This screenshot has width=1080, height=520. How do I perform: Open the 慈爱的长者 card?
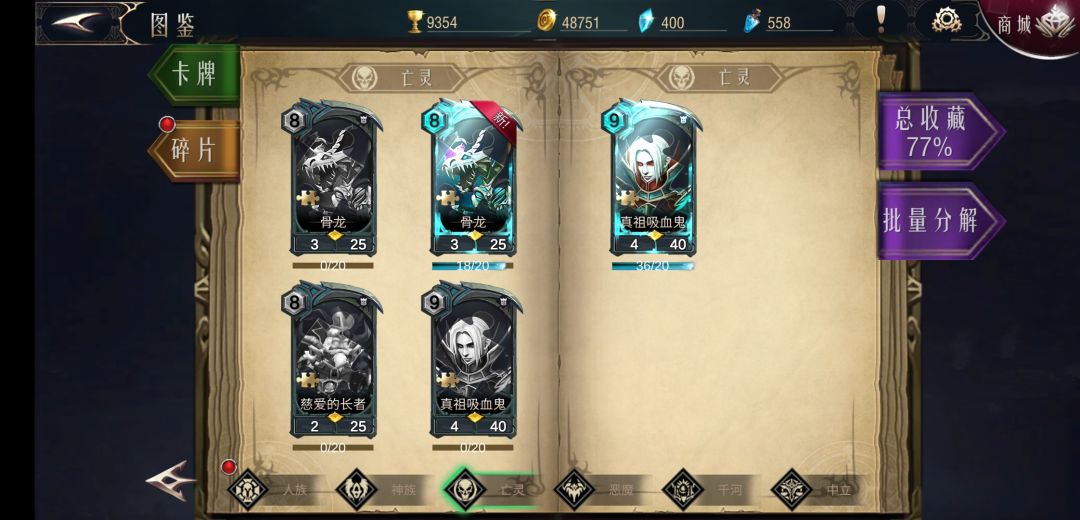tap(333, 360)
